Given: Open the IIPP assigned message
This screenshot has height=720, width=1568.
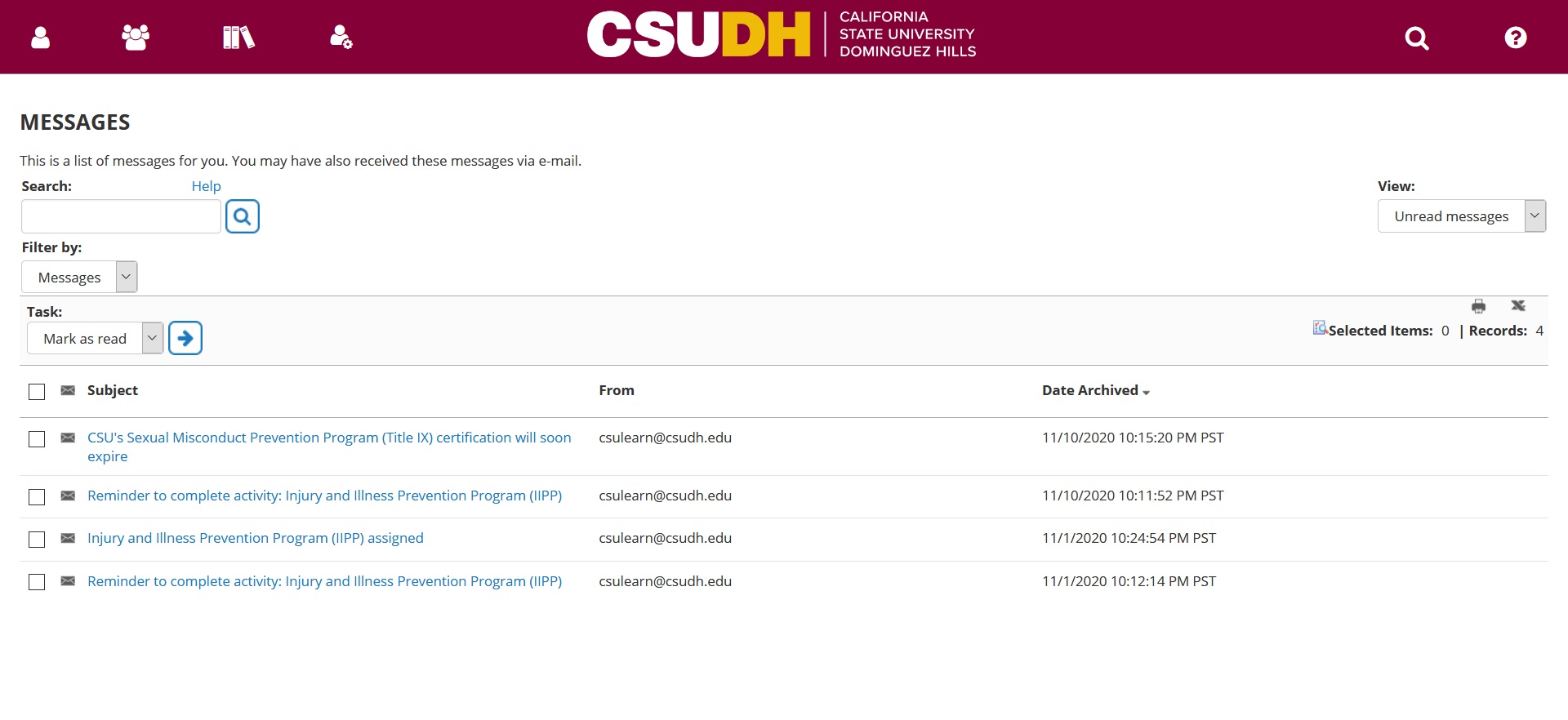Looking at the screenshot, I should [x=256, y=538].
